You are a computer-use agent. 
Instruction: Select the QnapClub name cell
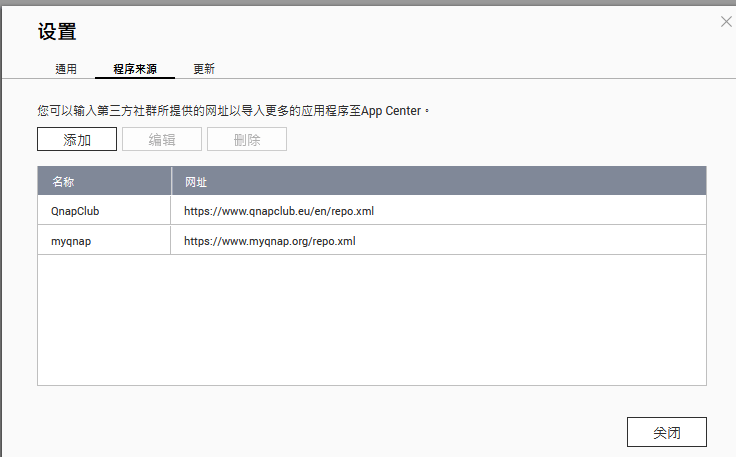(104, 211)
